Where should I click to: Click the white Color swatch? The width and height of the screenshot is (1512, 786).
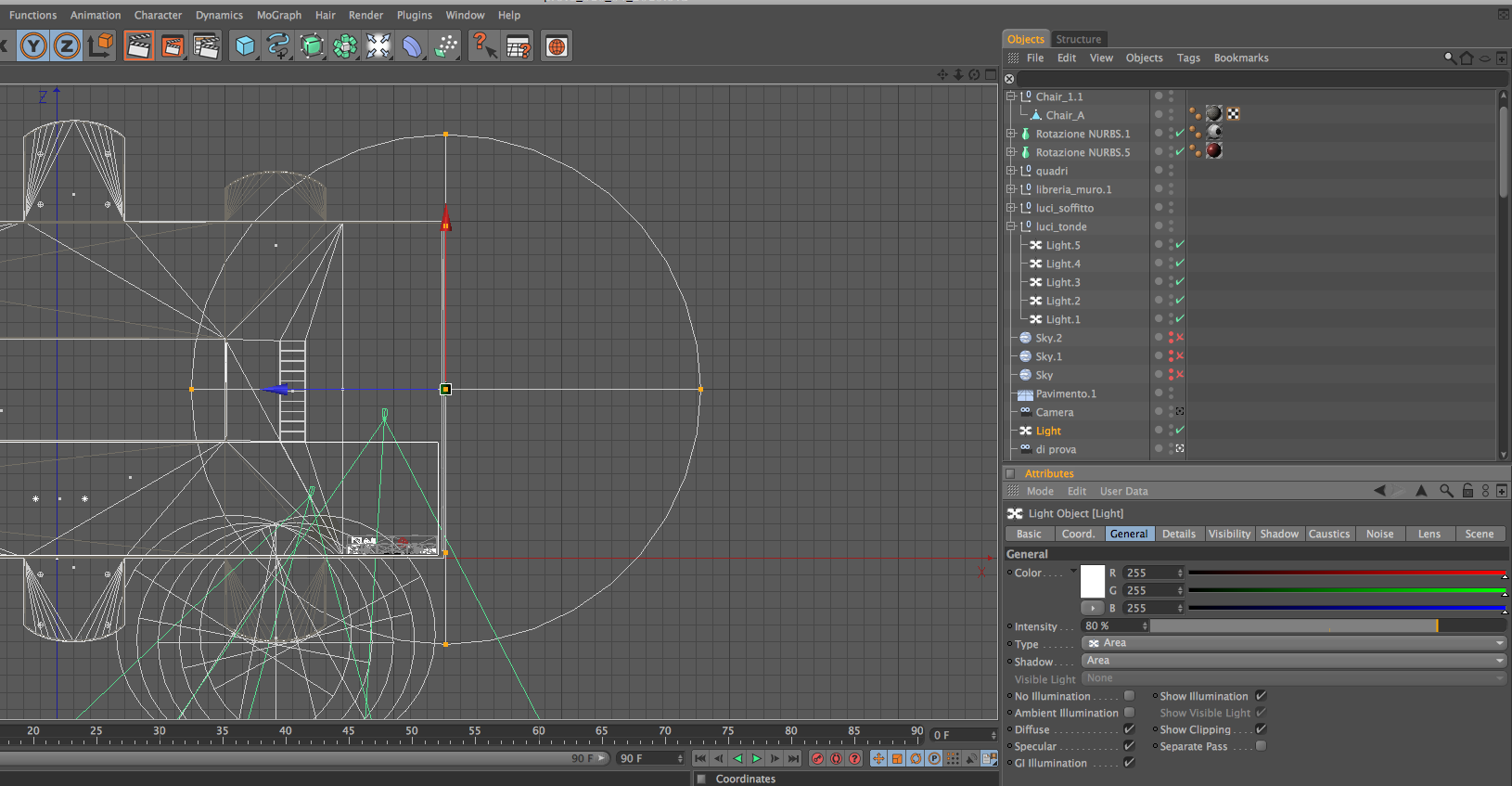coord(1093,581)
